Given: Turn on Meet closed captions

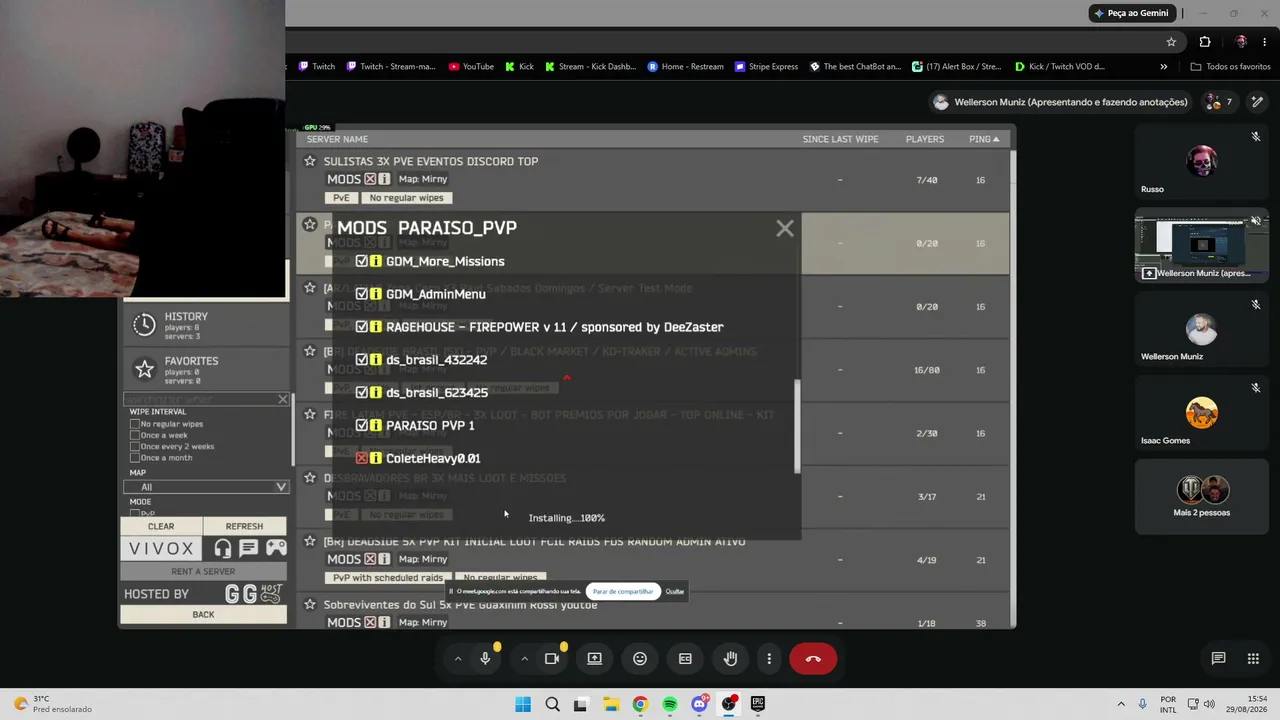Looking at the screenshot, I should click(x=685, y=659).
